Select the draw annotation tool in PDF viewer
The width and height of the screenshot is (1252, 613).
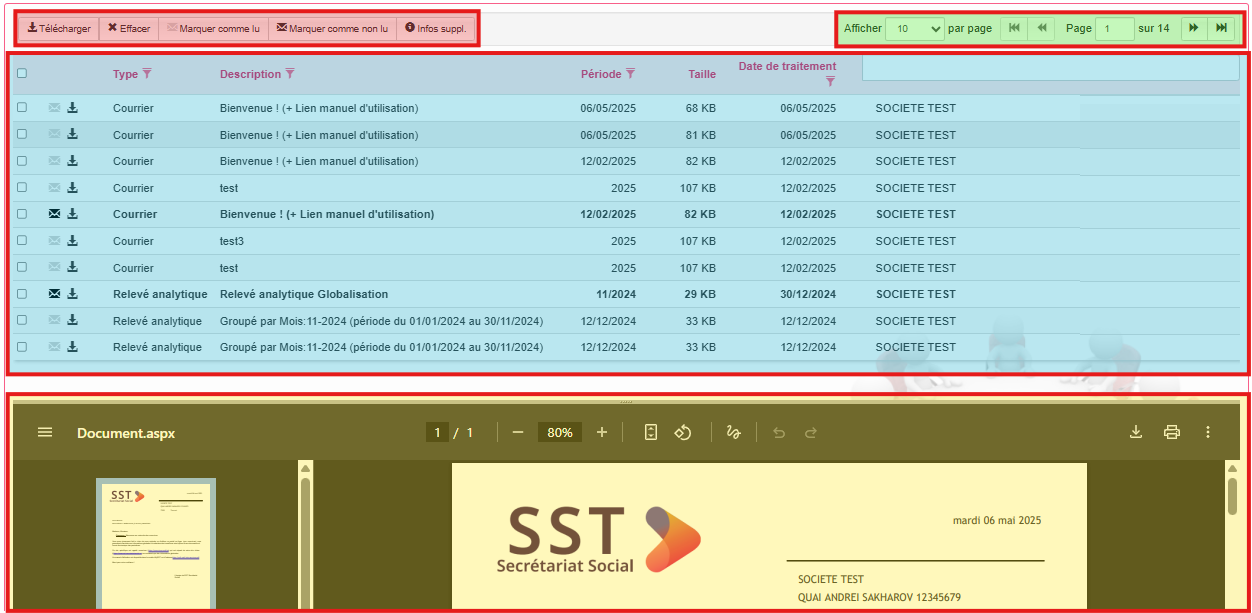pyautogui.click(x=733, y=432)
